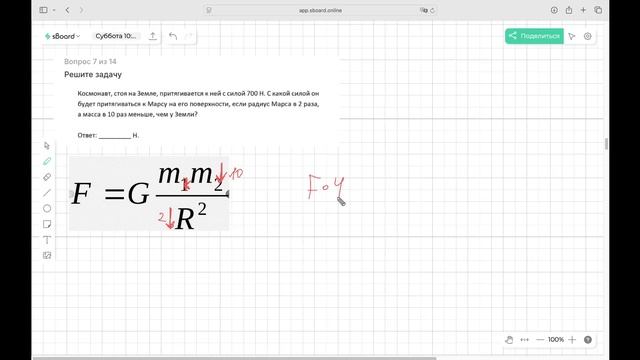
Task: Select the eraser tool
Action: (x=47, y=177)
